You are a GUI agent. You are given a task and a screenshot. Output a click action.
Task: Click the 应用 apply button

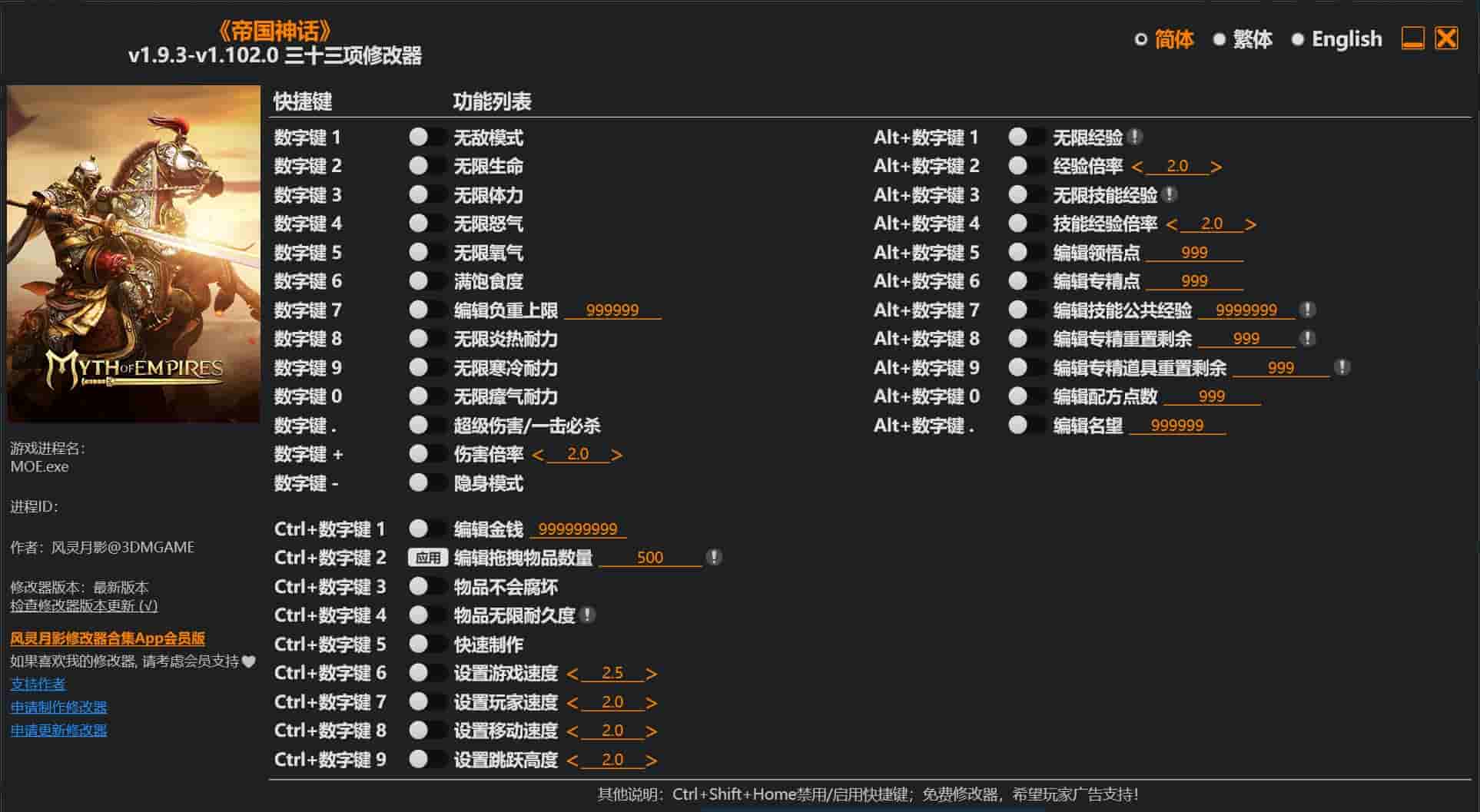(x=428, y=557)
